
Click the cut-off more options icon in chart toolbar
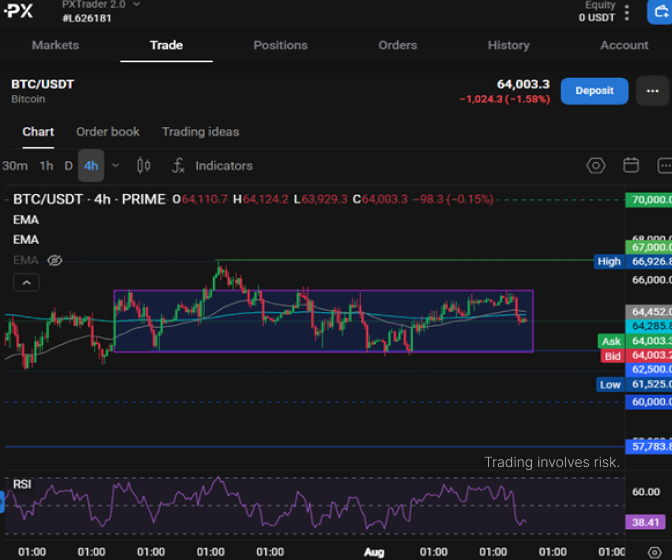(665, 165)
